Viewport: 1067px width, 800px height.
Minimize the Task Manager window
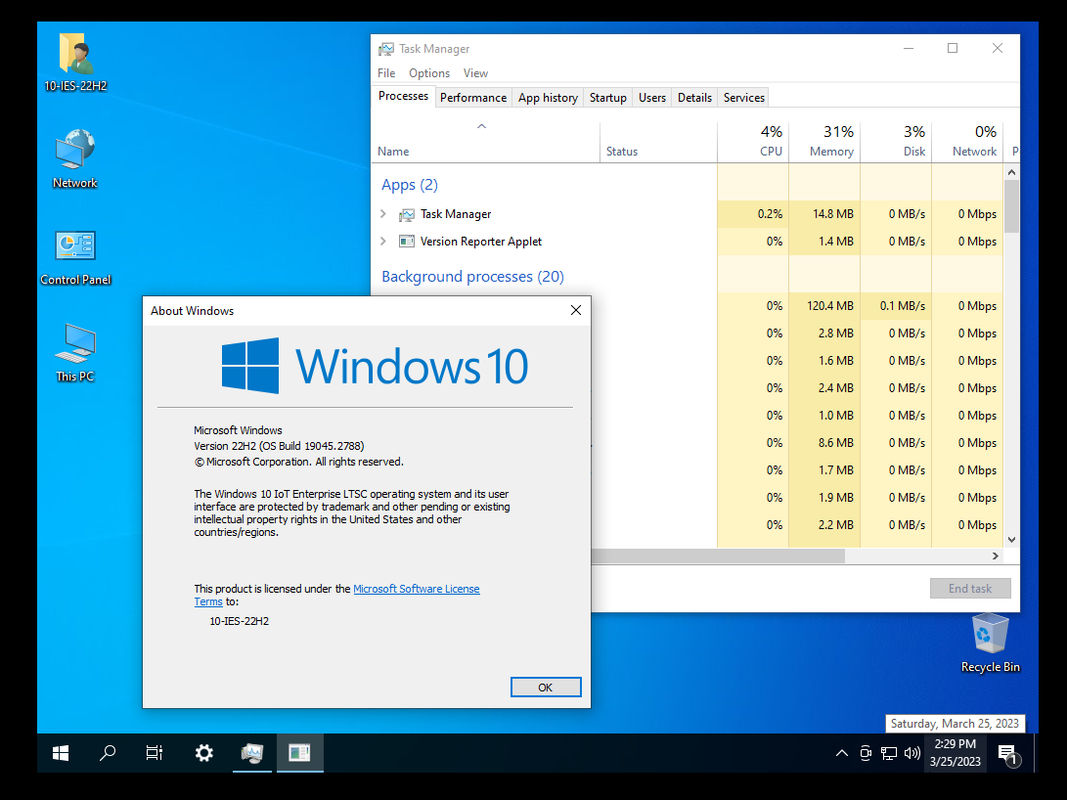(908, 48)
